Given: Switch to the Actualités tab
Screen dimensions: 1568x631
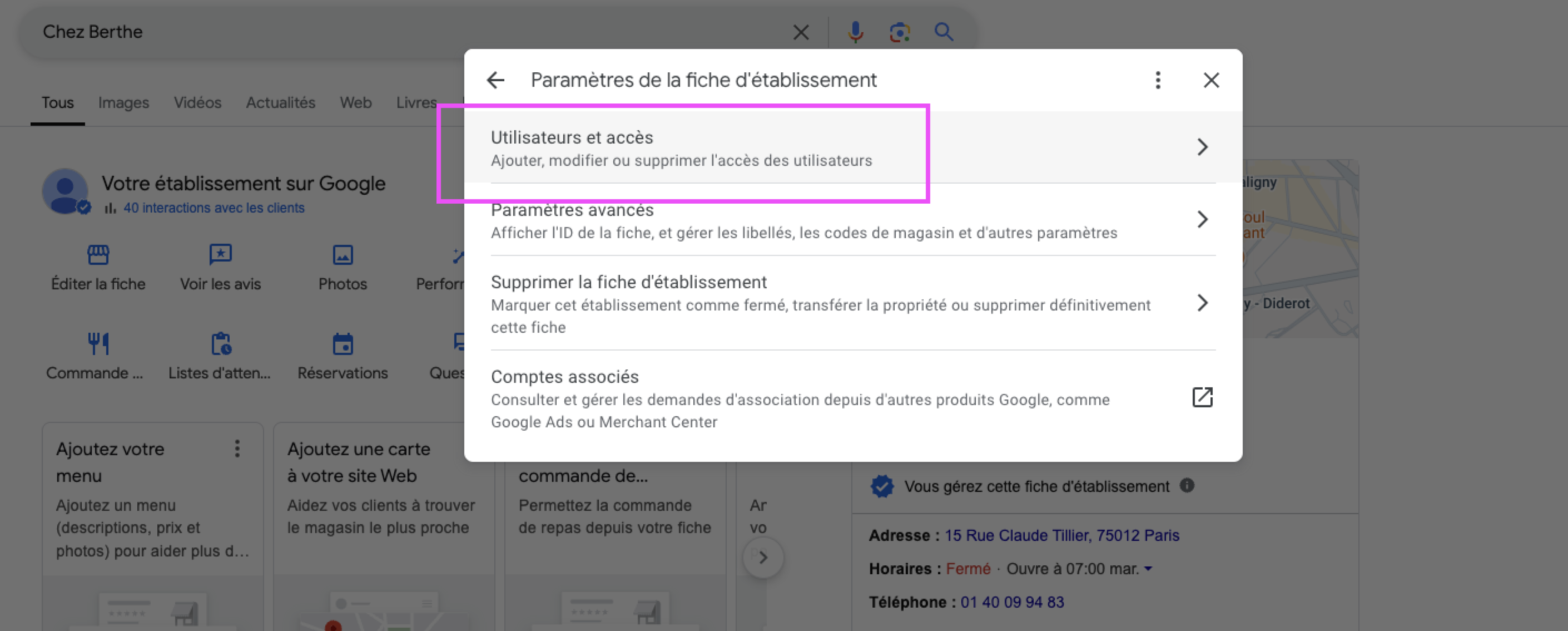Looking at the screenshot, I should 281,102.
